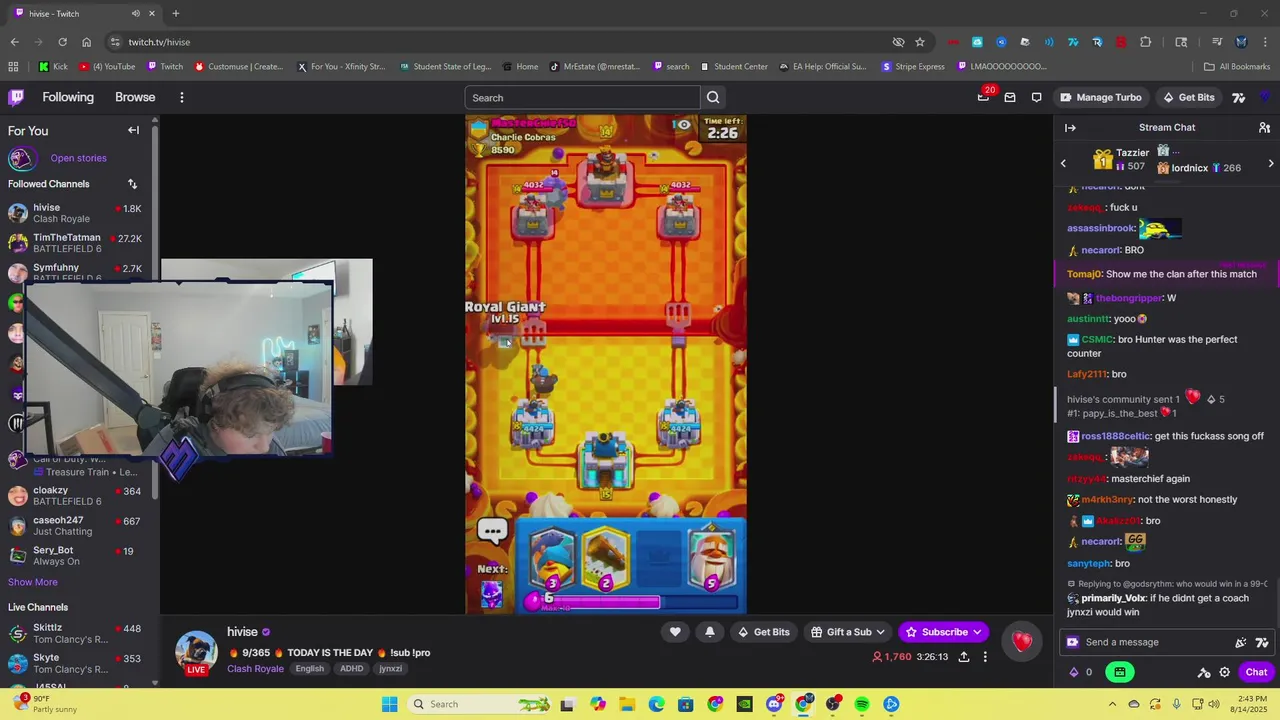Open the notifications inbox icon
The height and width of the screenshot is (720, 1280).
1010,97
